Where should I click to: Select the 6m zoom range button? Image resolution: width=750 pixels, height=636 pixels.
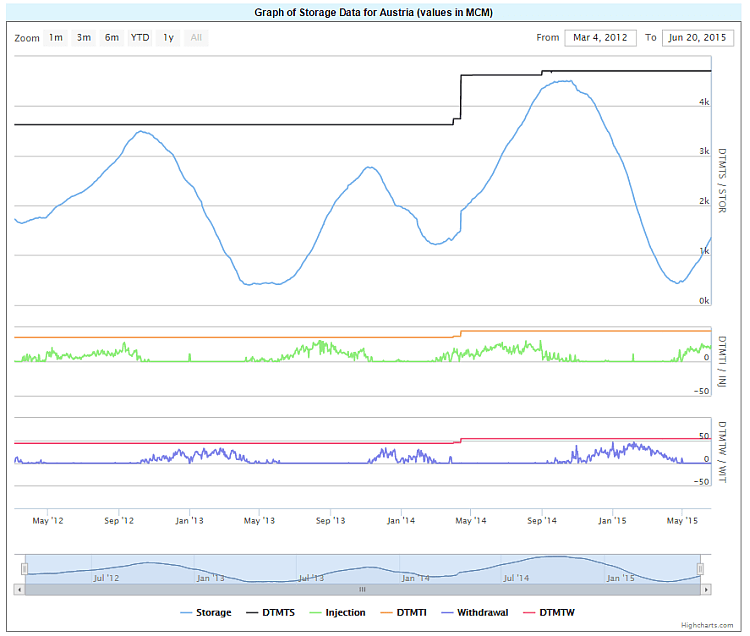112,38
